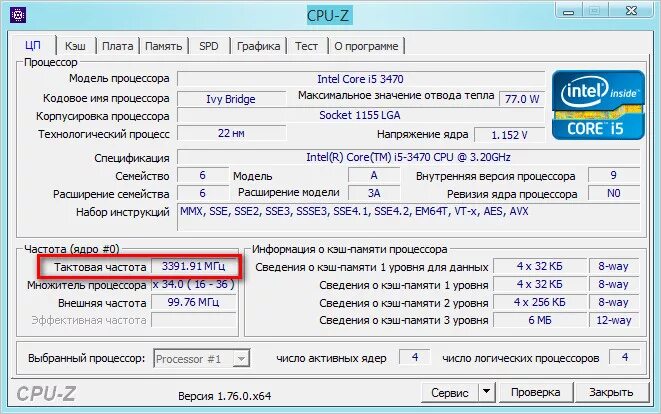Click the i5-3470 CPU @ 3.20GHz specification field
The image size is (661, 414).
[408, 157]
